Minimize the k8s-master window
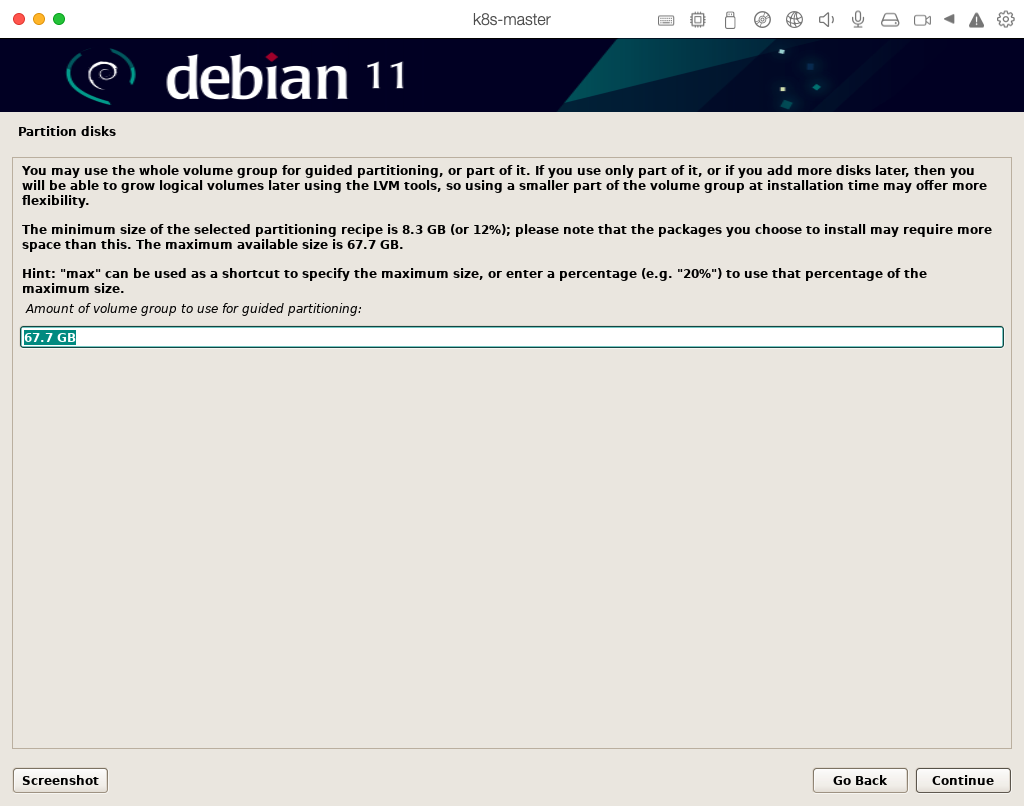 39,19
